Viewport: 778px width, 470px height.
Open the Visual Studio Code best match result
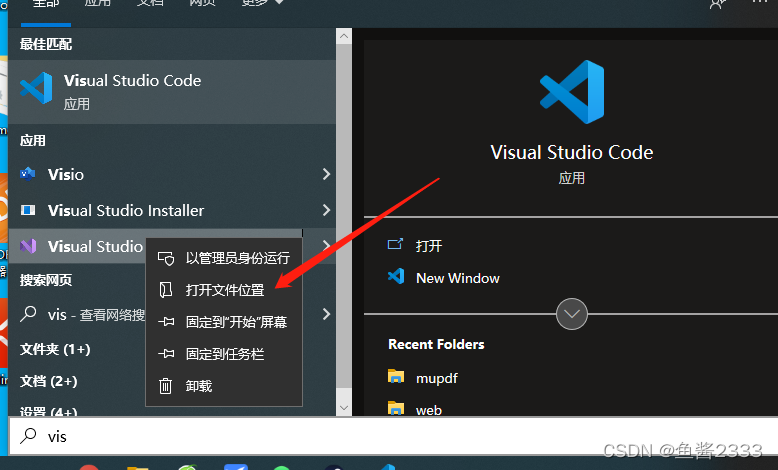click(x=172, y=92)
